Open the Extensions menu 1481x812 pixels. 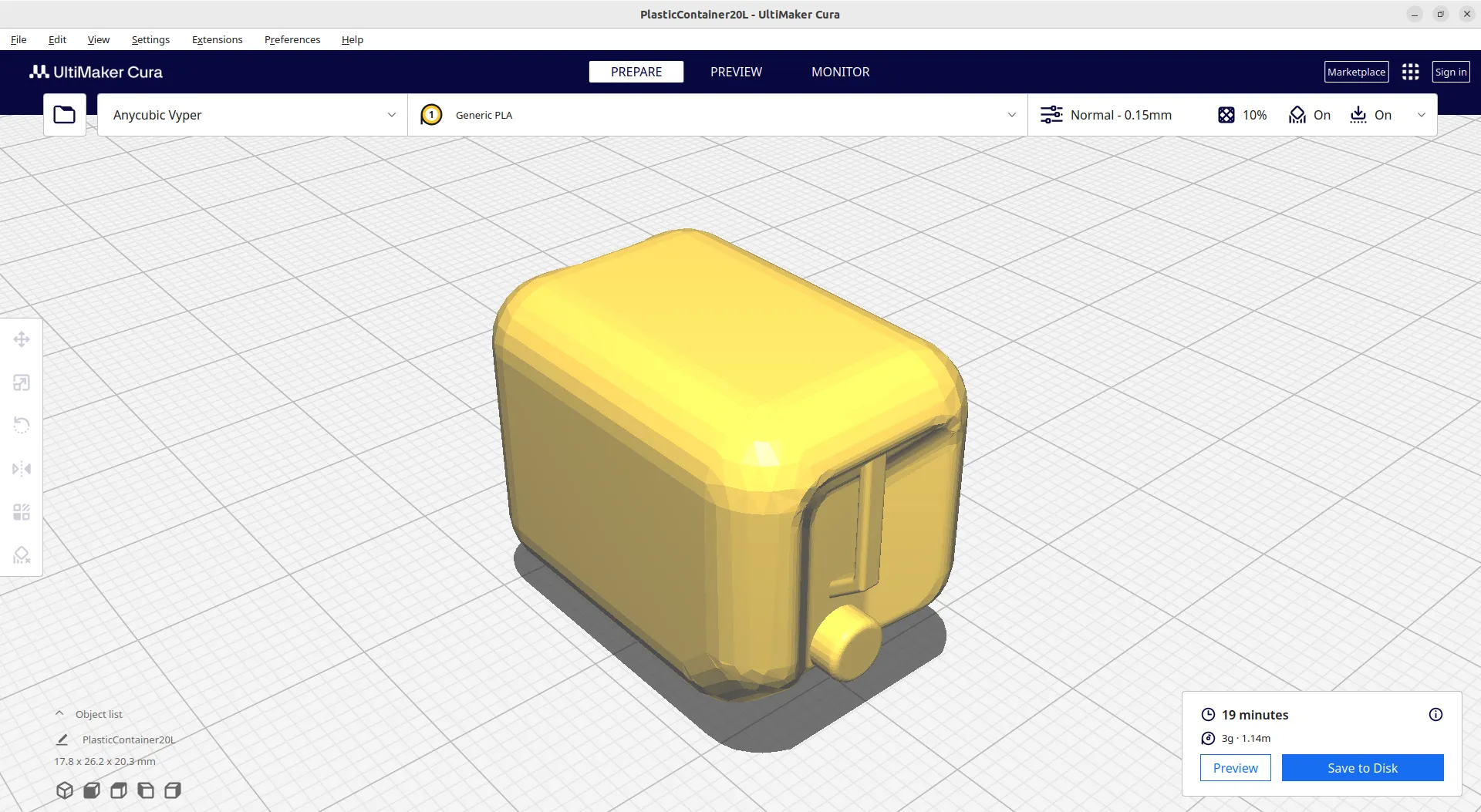tap(217, 39)
